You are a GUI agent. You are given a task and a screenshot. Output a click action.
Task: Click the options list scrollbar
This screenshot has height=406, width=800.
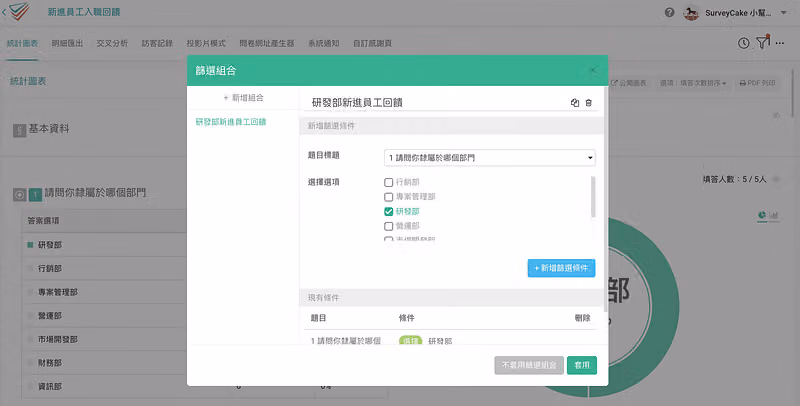coord(593,197)
